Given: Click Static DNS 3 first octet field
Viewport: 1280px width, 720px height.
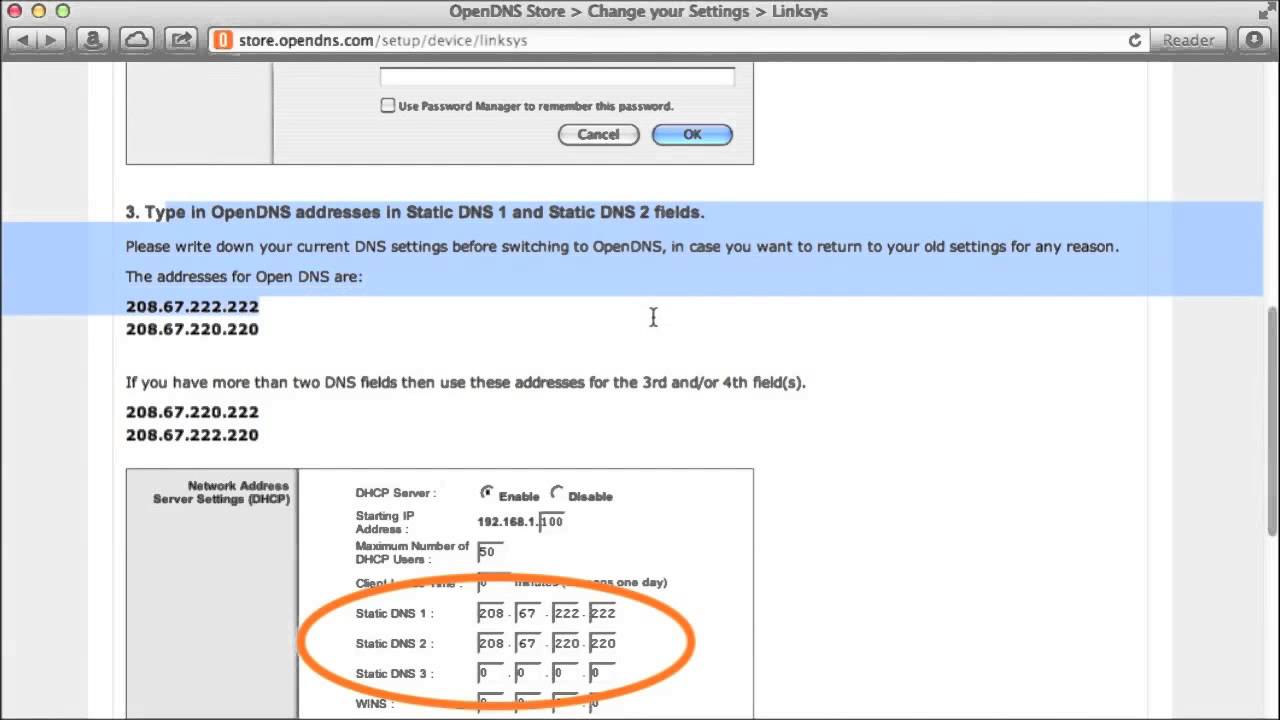Looking at the screenshot, I should [x=491, y=673].
